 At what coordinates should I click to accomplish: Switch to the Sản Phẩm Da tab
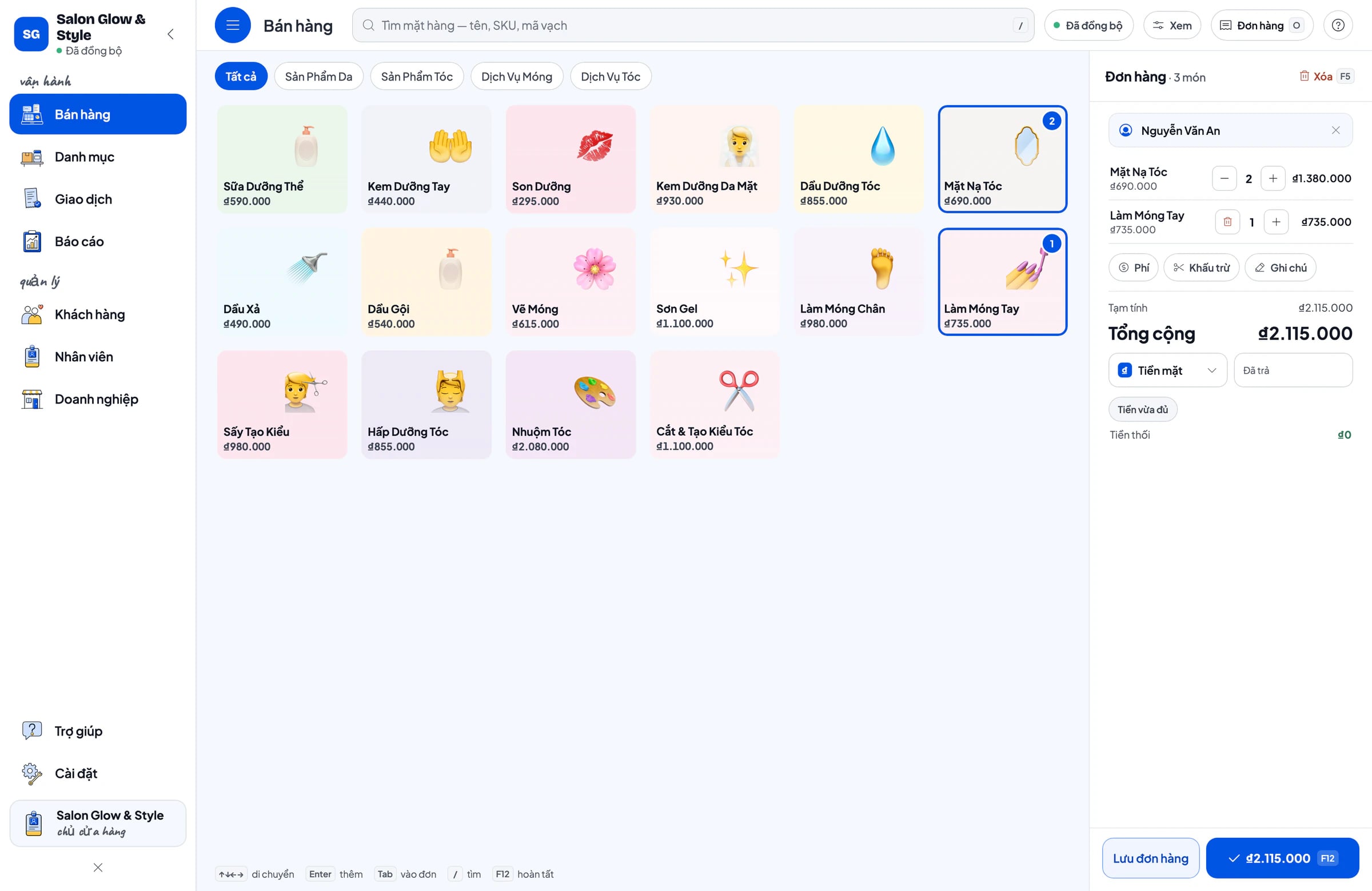pyautogui.click(x=319, y=76)
